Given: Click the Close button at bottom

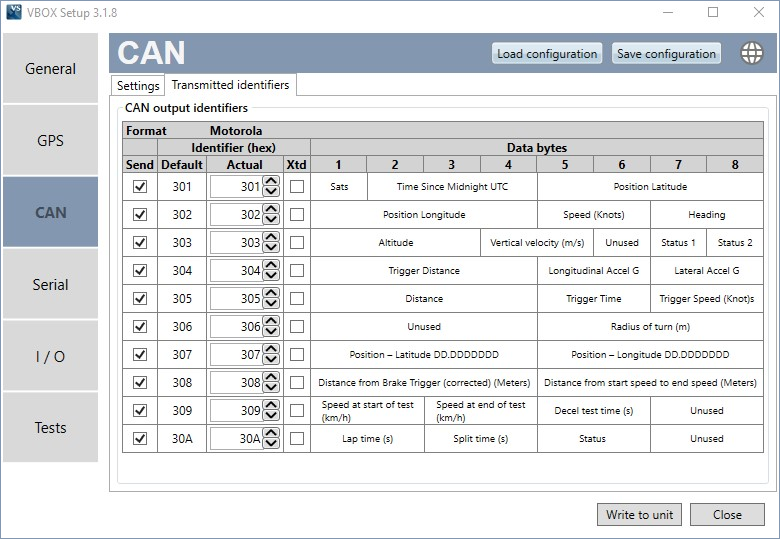Looking at the screenshot, I should coord(727,515).
